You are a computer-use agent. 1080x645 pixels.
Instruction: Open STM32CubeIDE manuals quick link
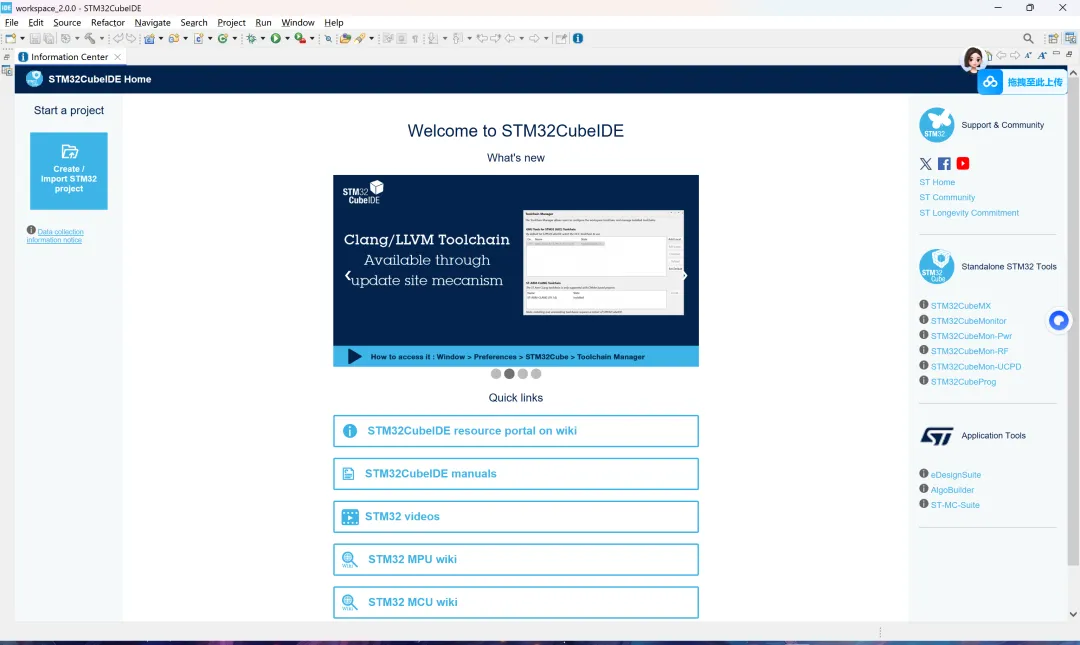click(516, 473)
